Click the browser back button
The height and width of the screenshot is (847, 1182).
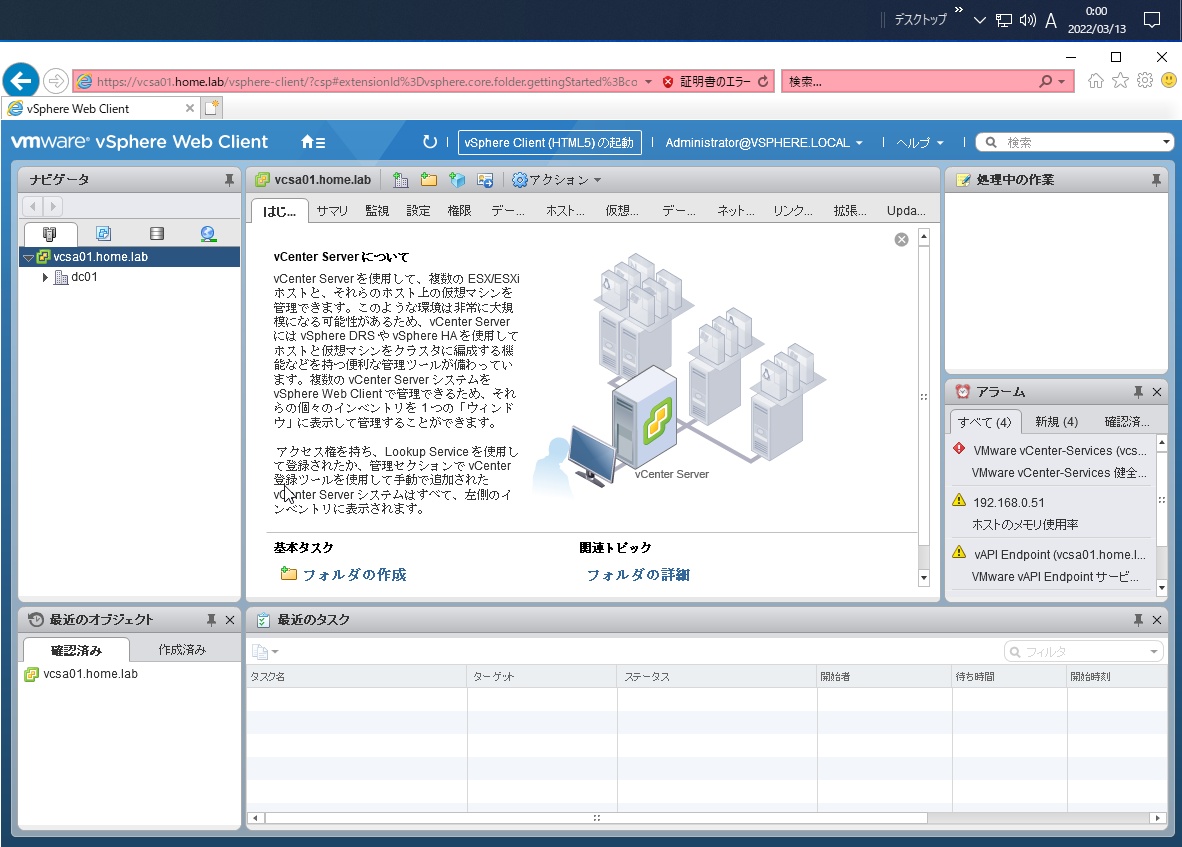[21, 81]
